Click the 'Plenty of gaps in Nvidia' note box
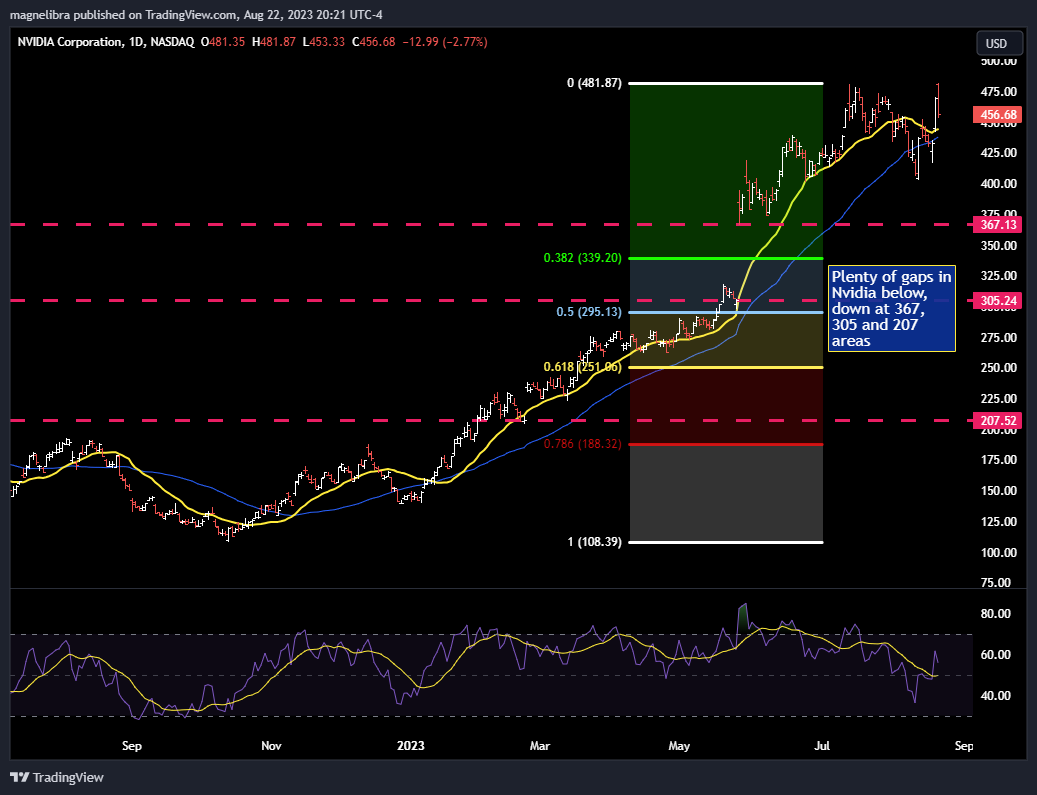 (892, 308)
